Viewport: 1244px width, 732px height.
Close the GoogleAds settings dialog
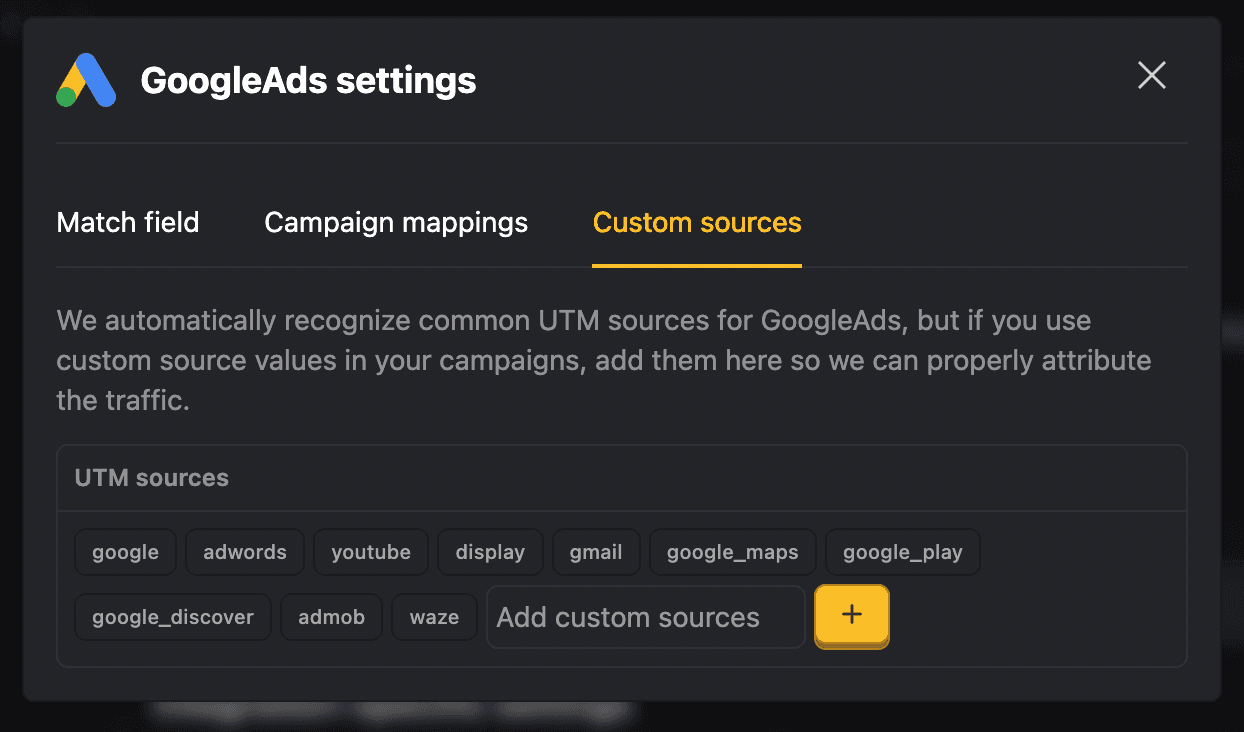(1151, 75)
